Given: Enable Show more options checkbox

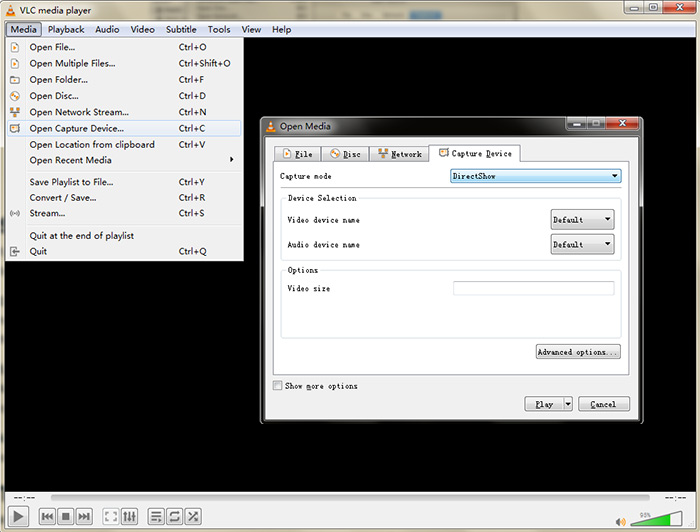Looking at the screenshot, I should 278,386.
